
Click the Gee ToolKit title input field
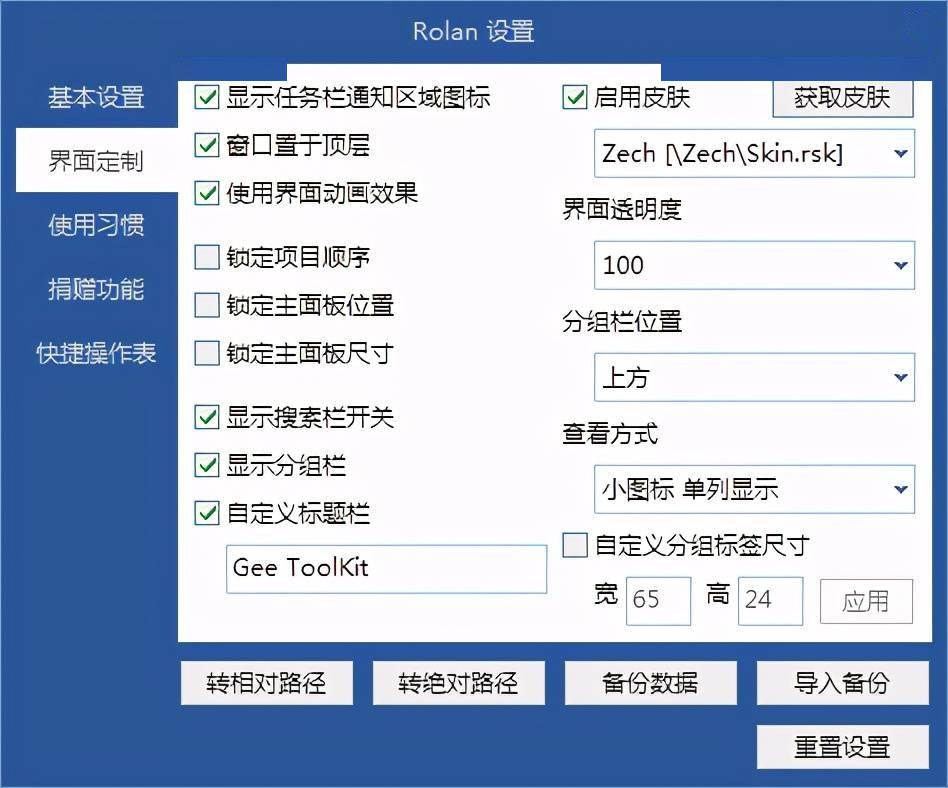[386, 569]
